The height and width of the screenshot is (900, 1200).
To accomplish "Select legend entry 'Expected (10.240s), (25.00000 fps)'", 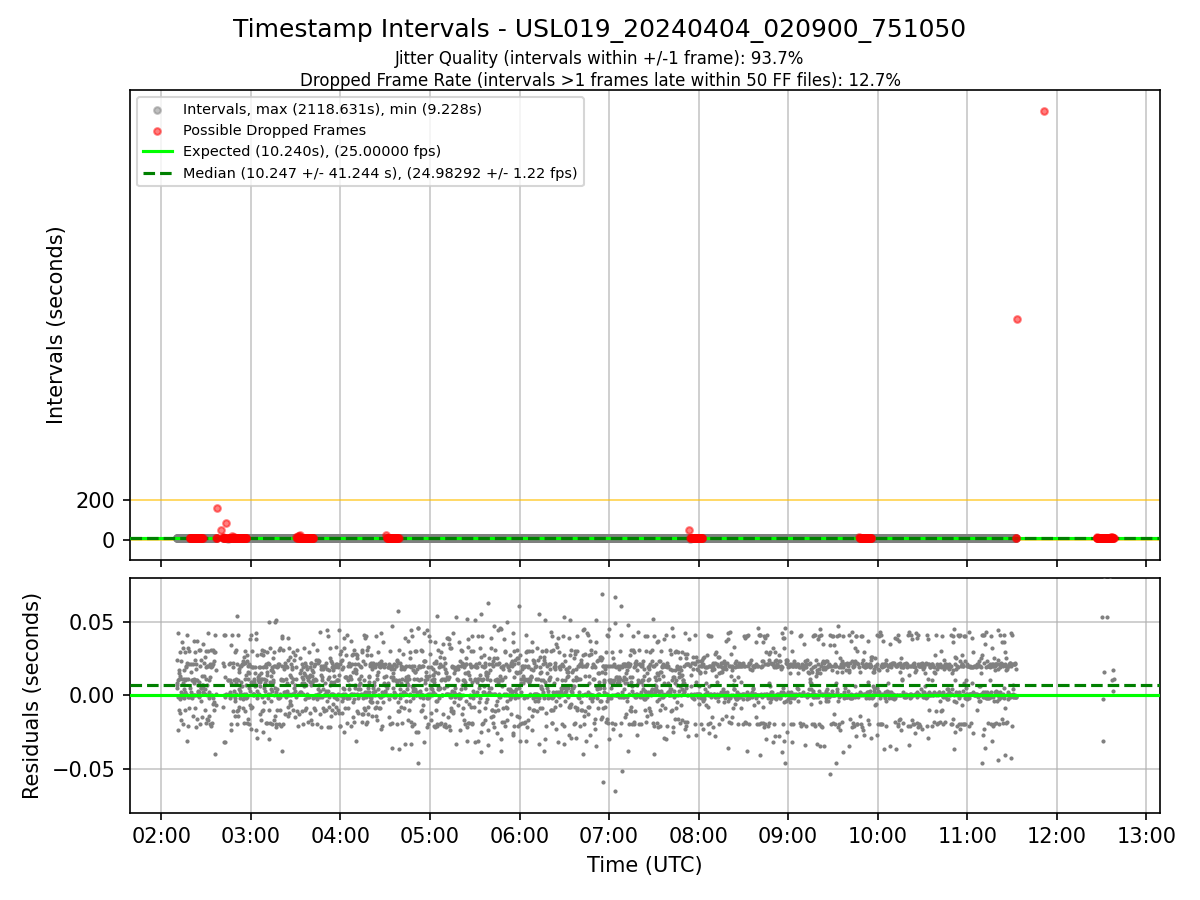I will pyautogui.click(x=312, y=151).
